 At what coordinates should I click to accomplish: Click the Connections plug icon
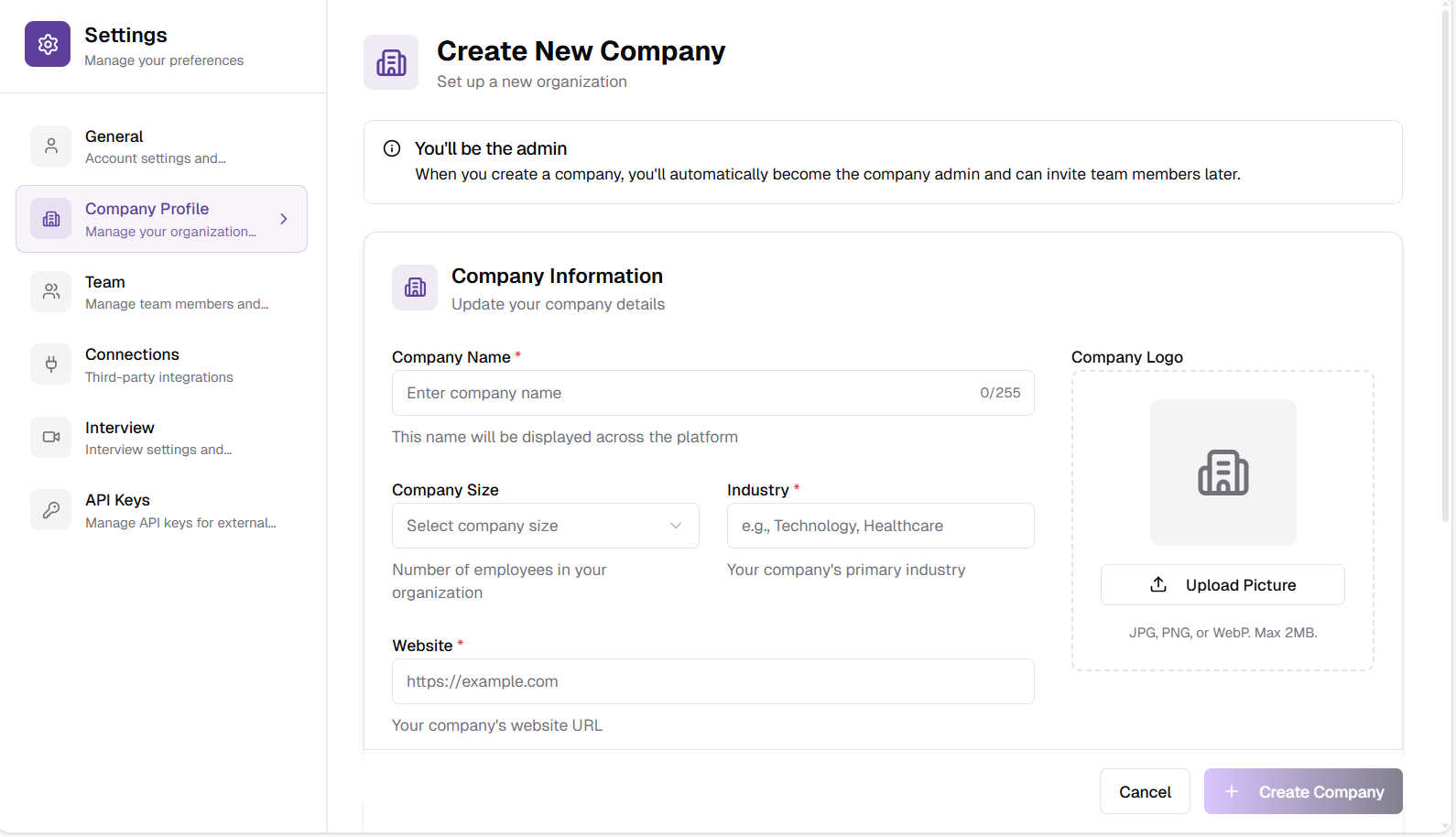[x=51, y=364]
